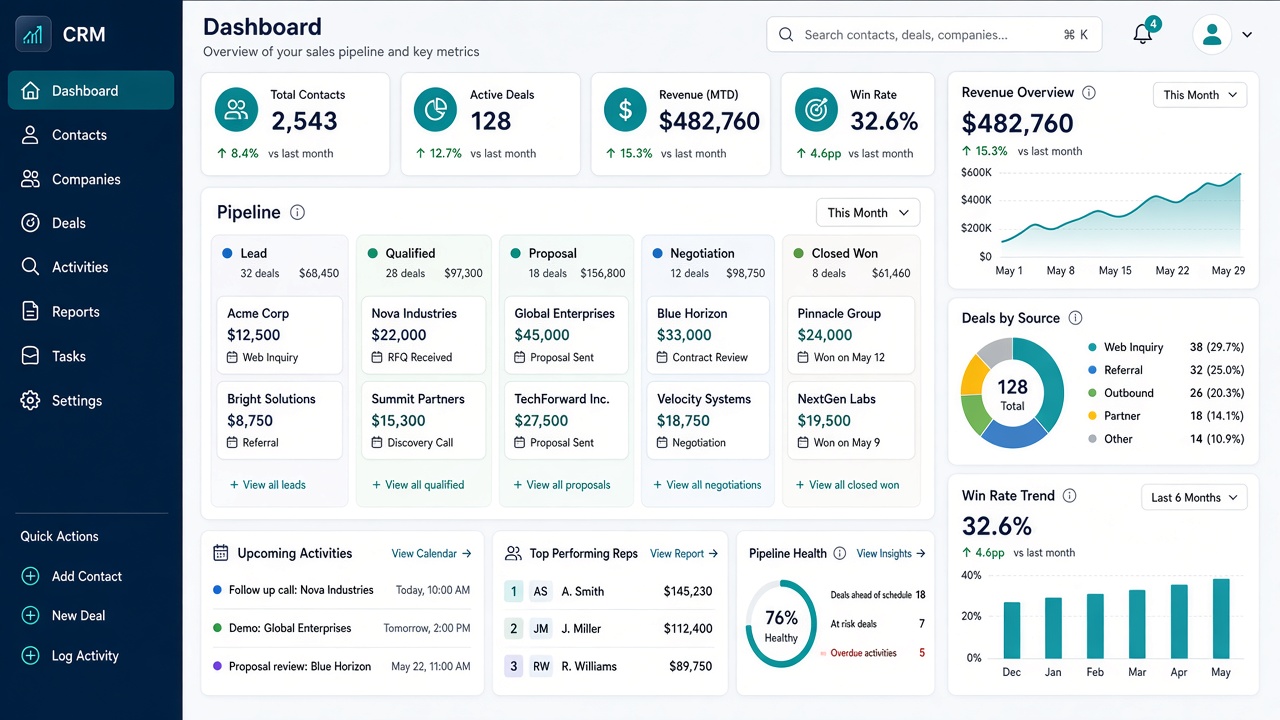
Task: Go to Dashboard in sidebar
Action: (x=91, y=90)
